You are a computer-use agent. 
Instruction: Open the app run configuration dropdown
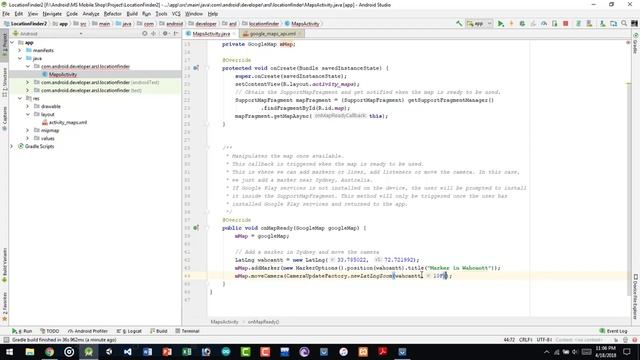480,24
